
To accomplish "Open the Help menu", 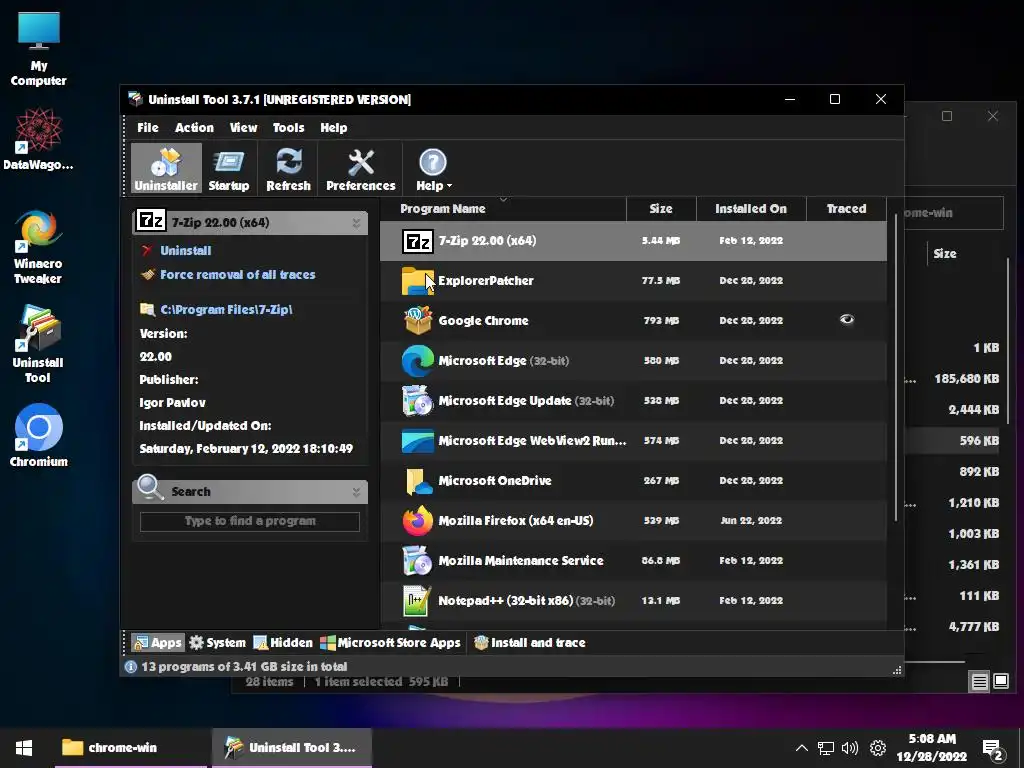I will tap(333, 127).
